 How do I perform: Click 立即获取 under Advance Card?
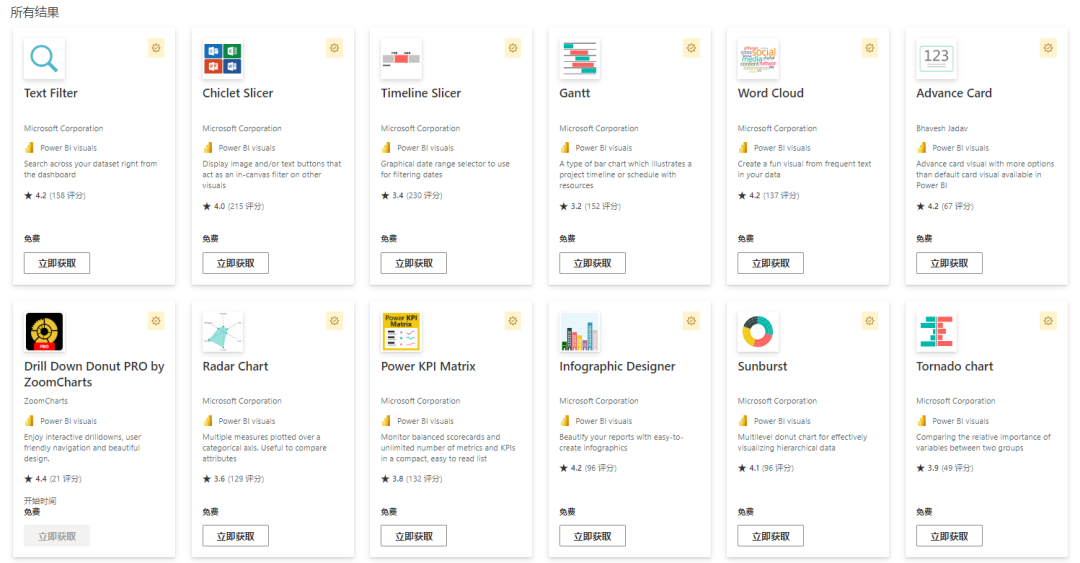tap(949, 263)
